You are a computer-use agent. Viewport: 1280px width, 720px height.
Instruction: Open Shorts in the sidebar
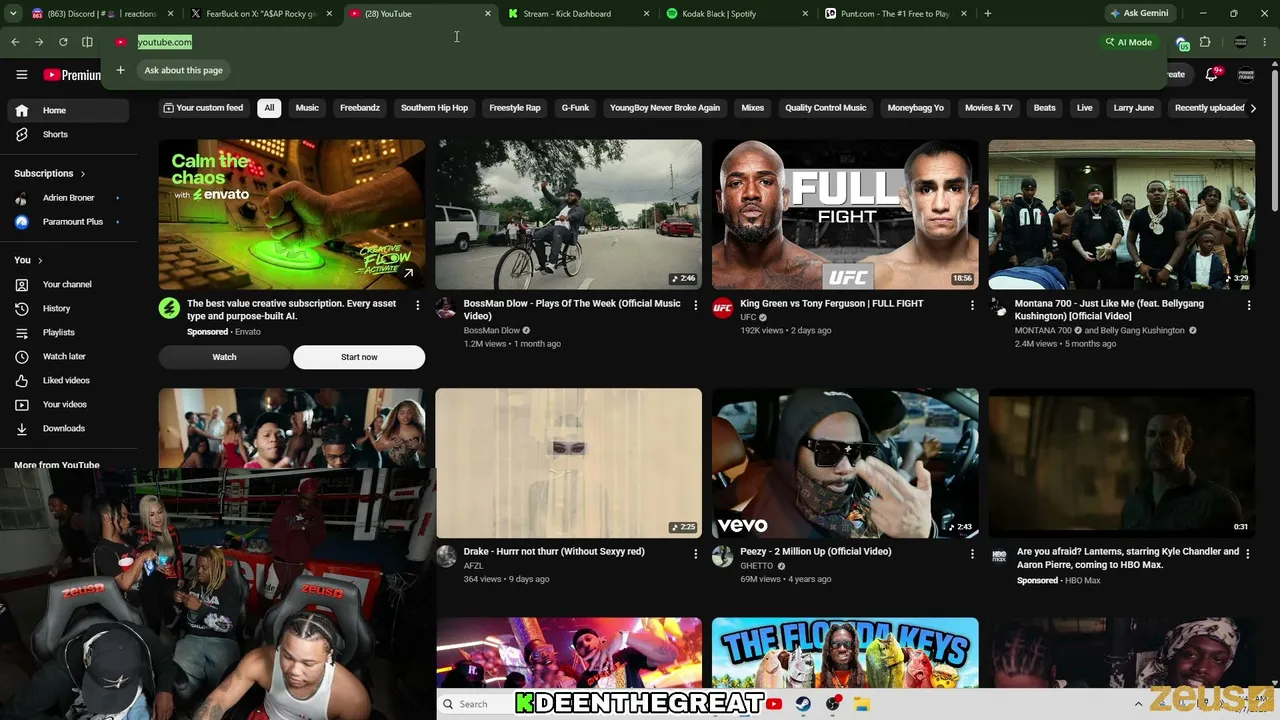click(x=66, y=134)
